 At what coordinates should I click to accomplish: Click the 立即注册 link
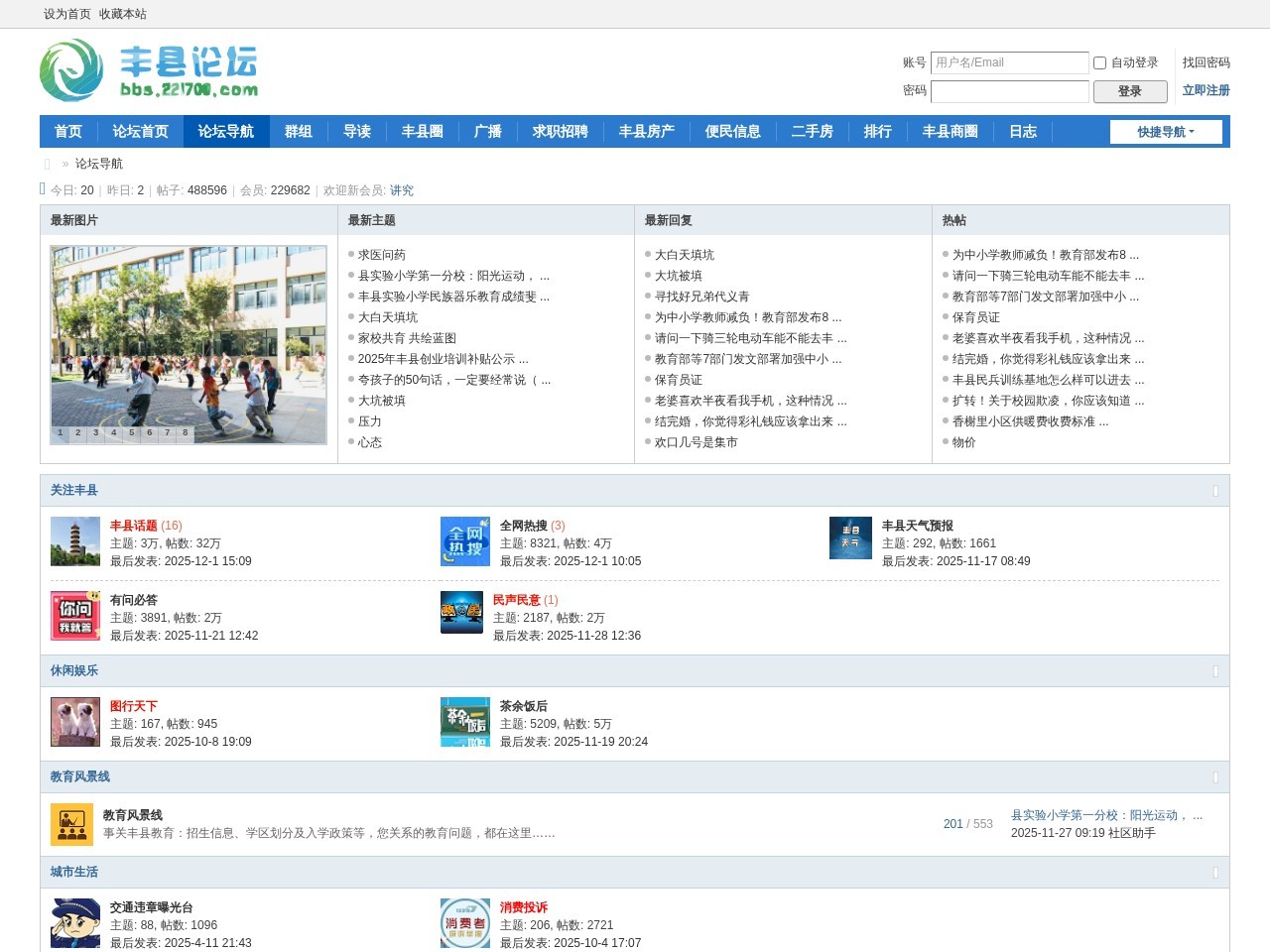(1206, 90)
